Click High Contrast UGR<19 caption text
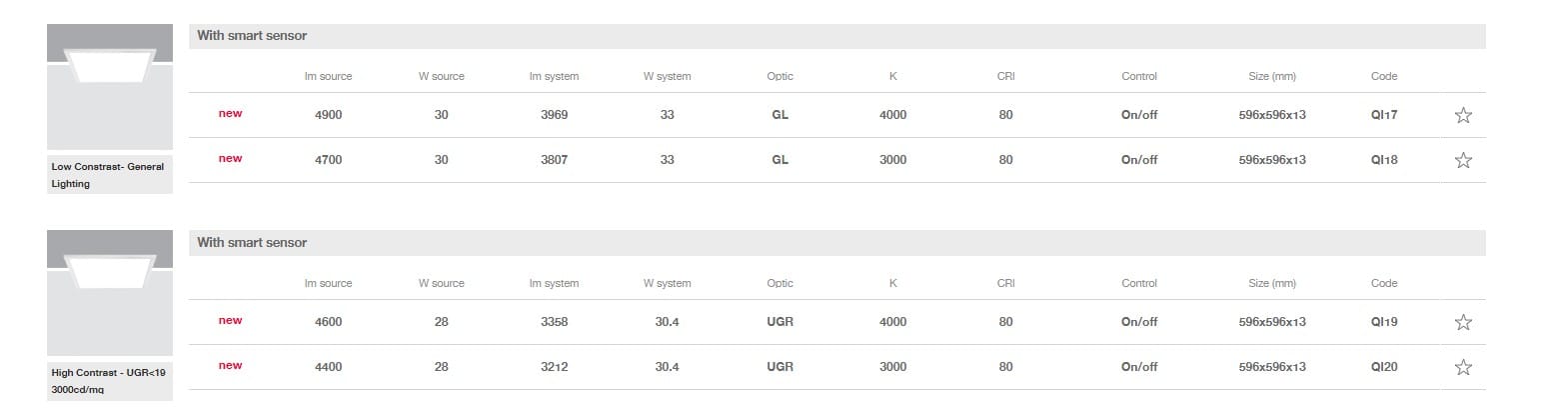This screenshot has width=1568, height=417. point(108,380)
